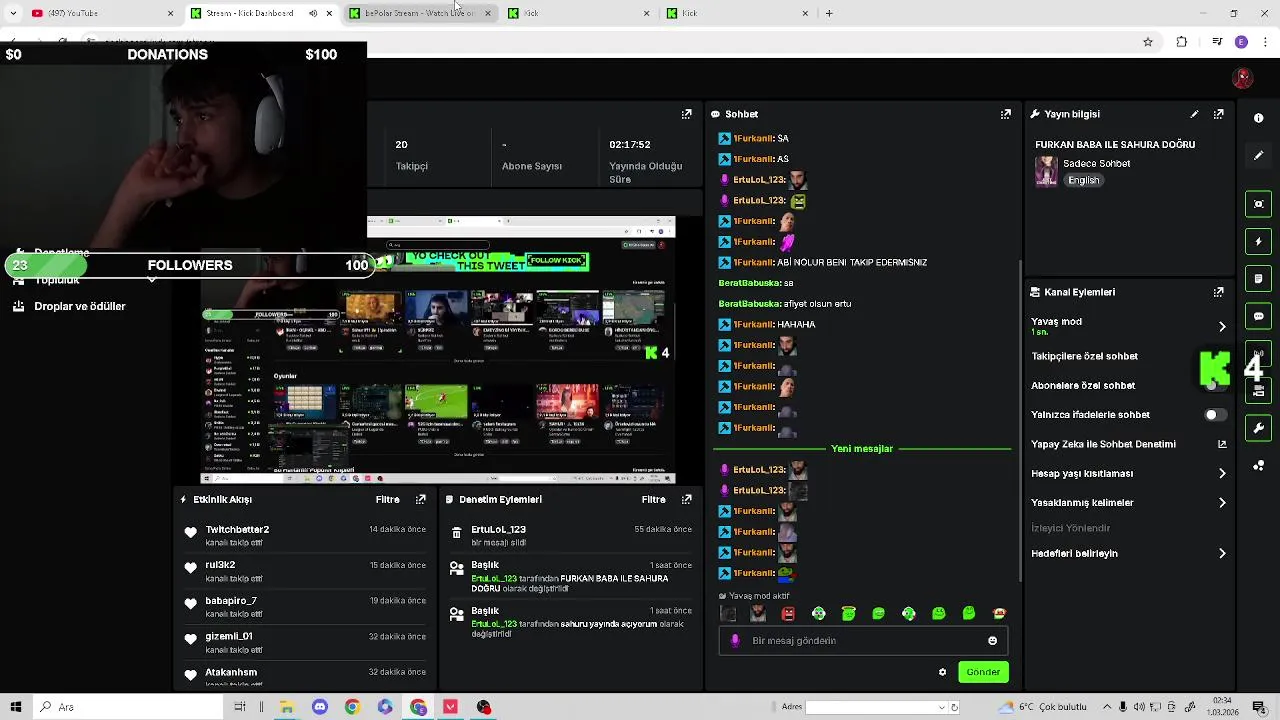Viewport: 1280px width, 720px height.
Task: Open Droplar ve ödüller sidebar item
Action: 70,307
